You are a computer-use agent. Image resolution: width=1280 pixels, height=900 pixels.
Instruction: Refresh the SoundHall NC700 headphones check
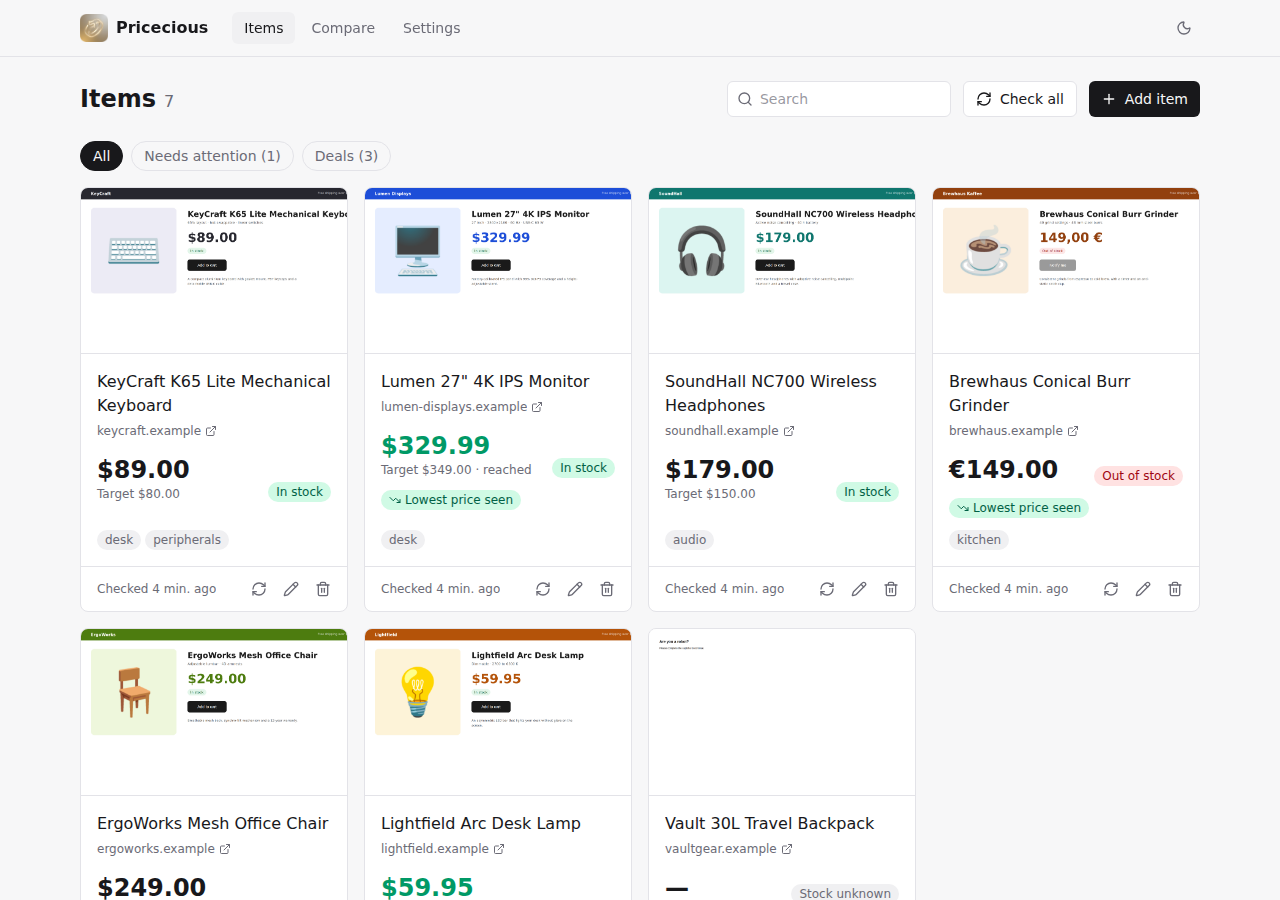pyautogui.click(x=827, y=589)
